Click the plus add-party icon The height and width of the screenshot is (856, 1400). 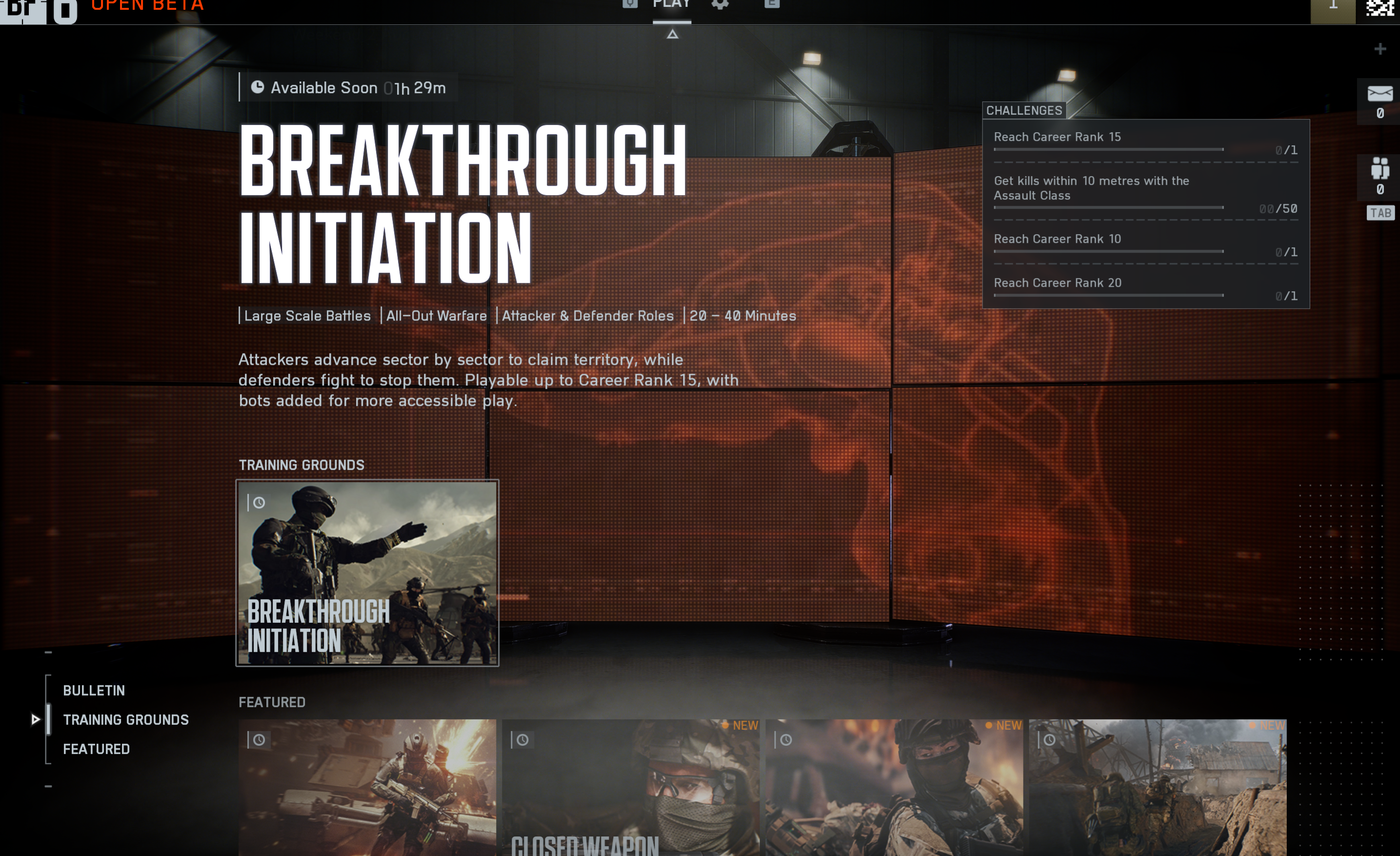click(x=1380, y=49)
